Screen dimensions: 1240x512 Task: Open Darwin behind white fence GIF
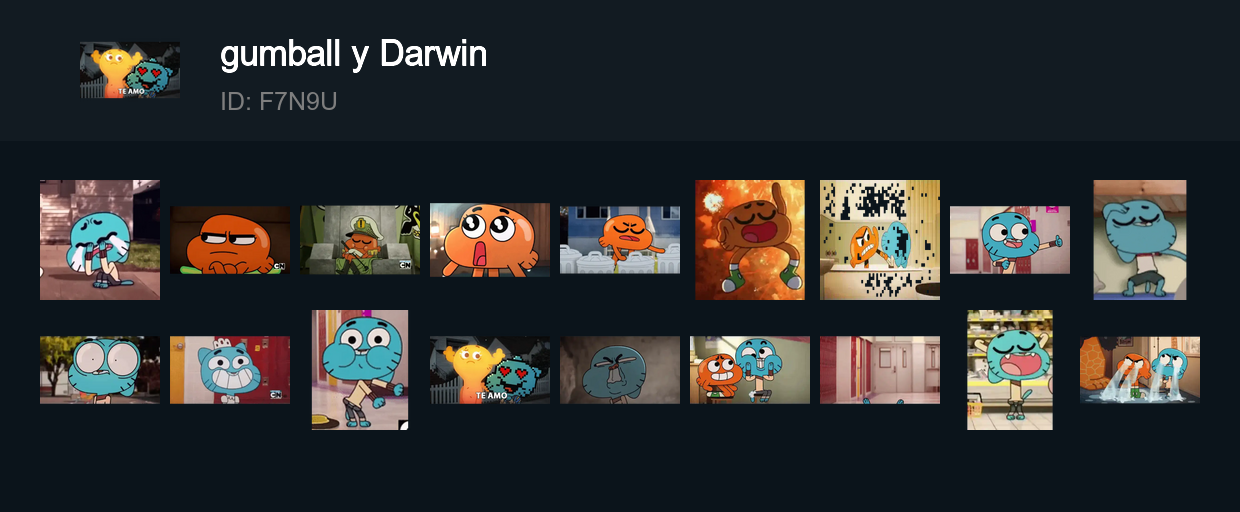(620, 240)
